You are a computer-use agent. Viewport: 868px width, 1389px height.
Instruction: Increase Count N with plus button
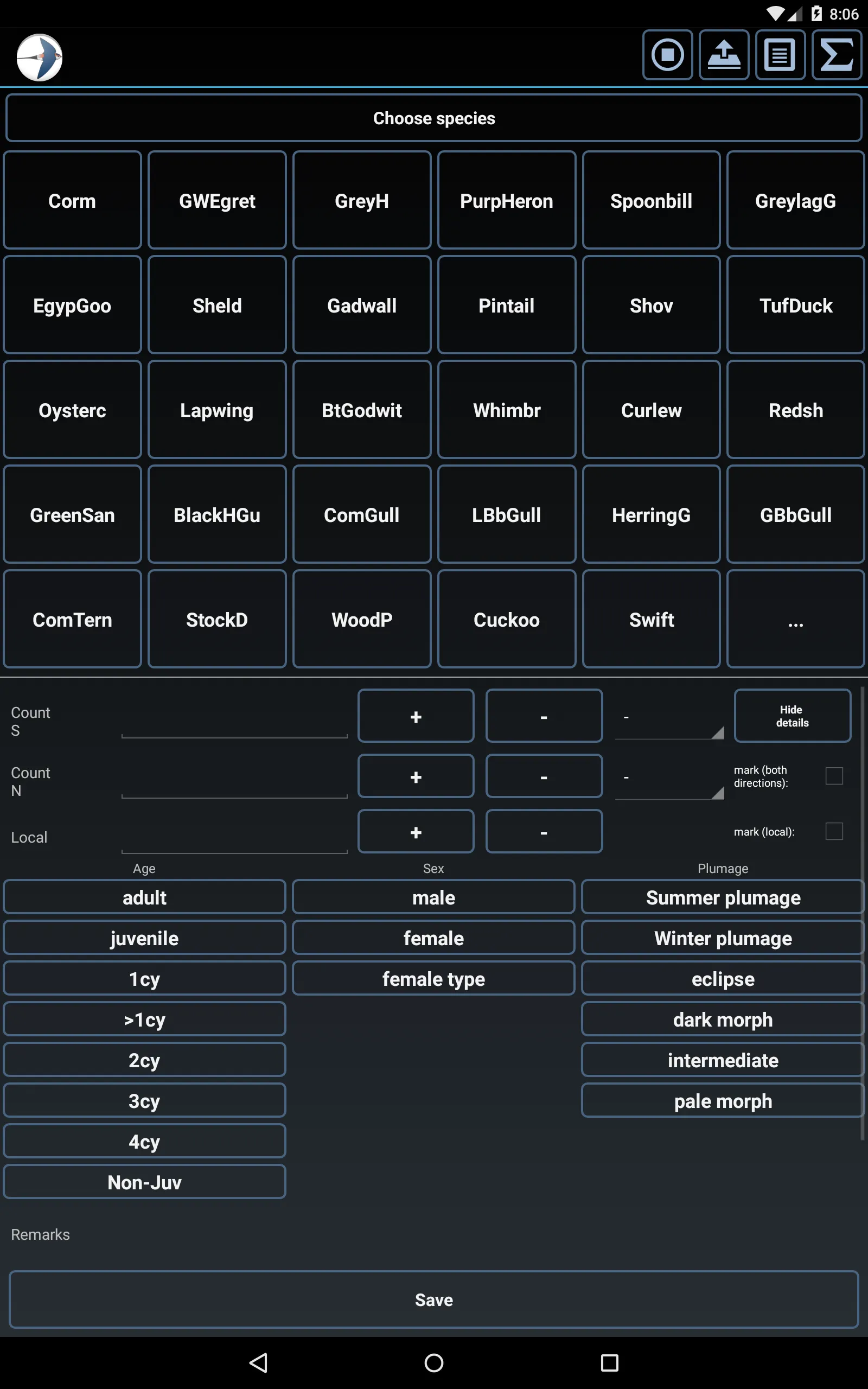[416, 776]
